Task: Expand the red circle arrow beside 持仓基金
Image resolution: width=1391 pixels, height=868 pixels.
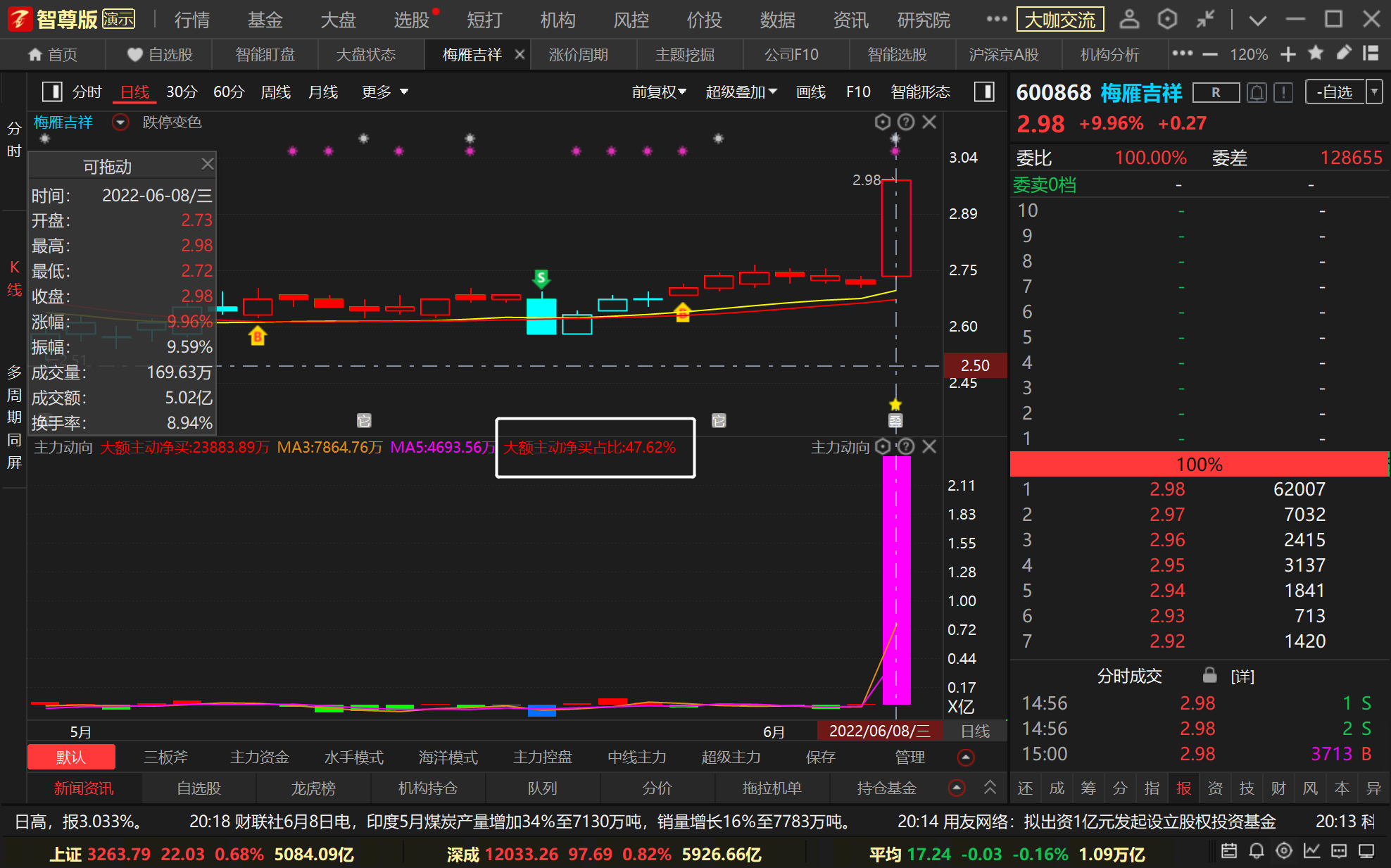Action: (957, 788)
